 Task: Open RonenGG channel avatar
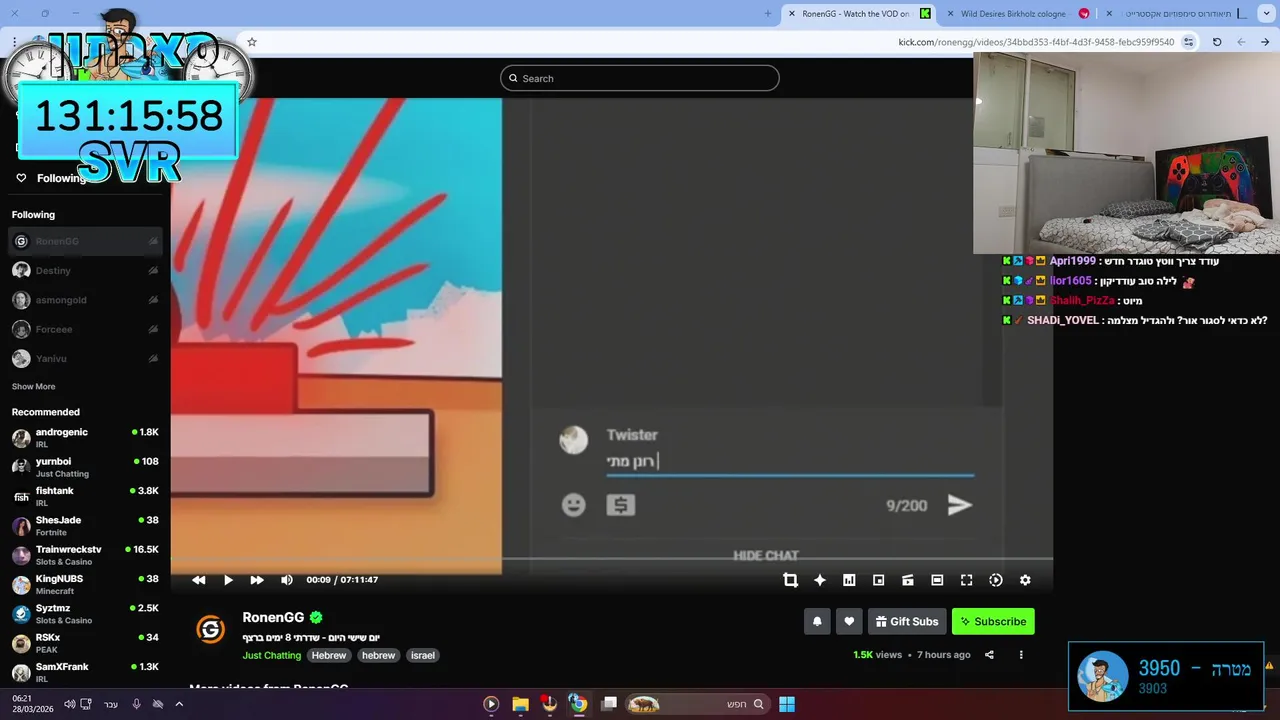click(x=210, y=629)
